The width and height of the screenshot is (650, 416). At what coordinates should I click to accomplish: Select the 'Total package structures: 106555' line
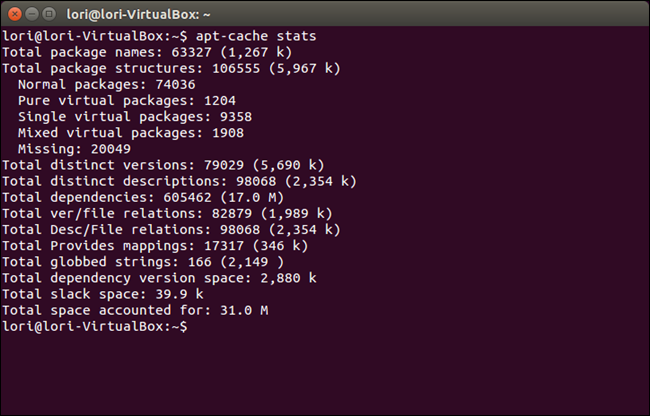point(171,68)
